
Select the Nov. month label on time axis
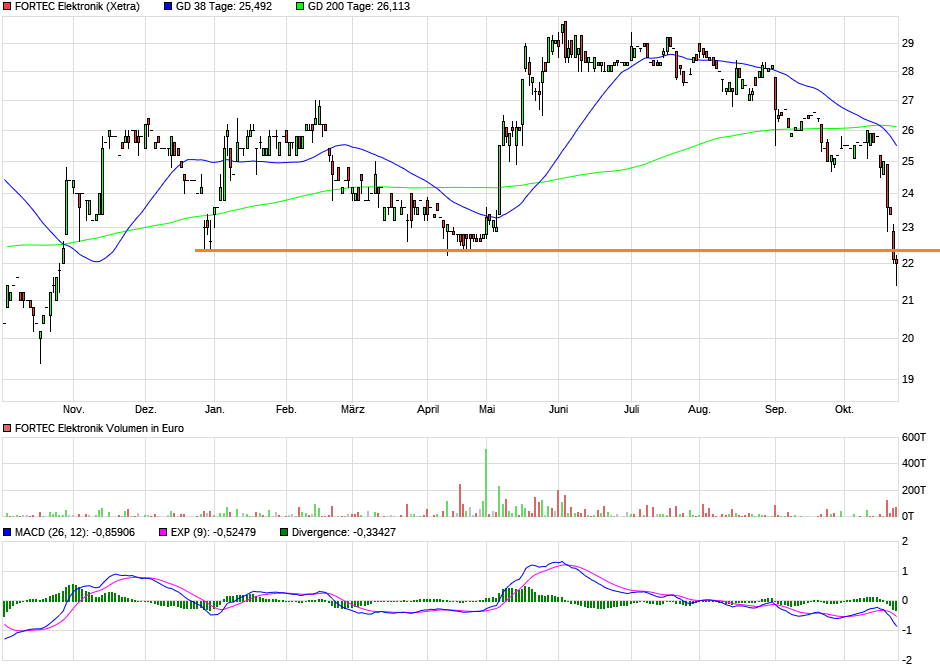tap(73, 409)
